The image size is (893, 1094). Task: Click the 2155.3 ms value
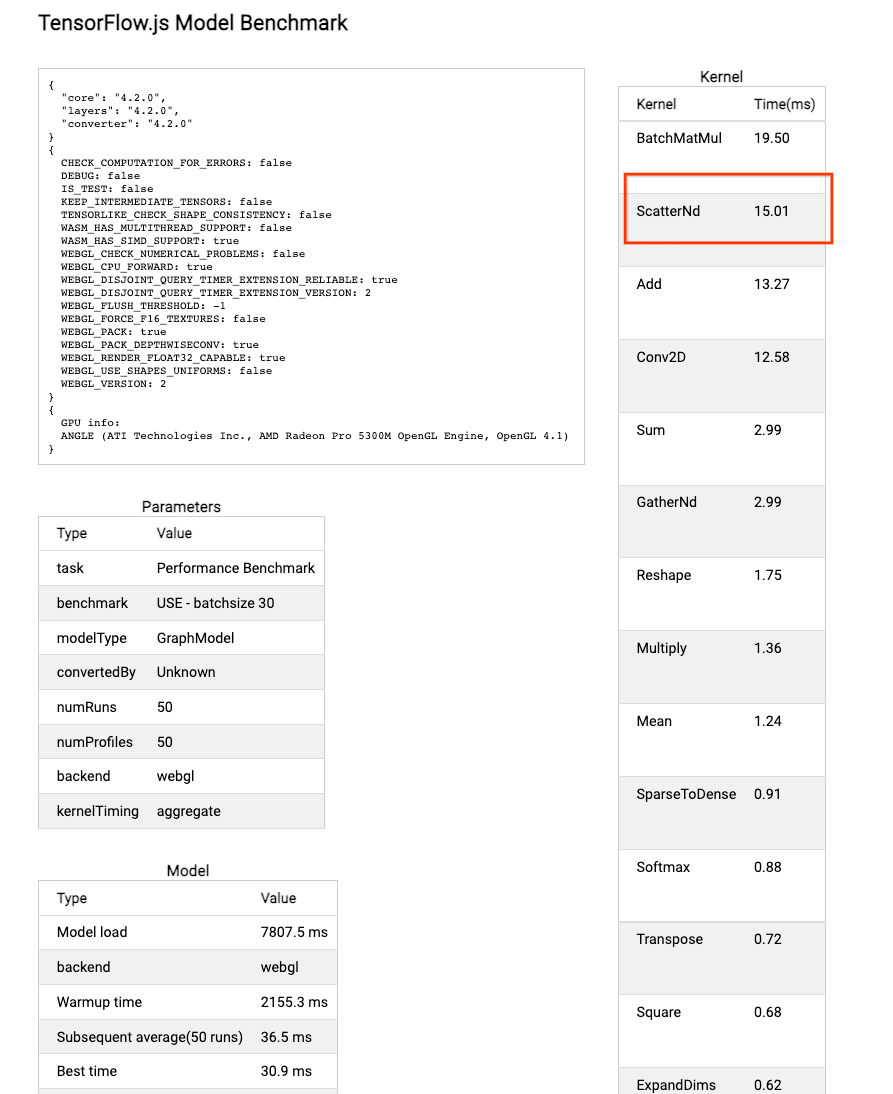(294, 1003)
